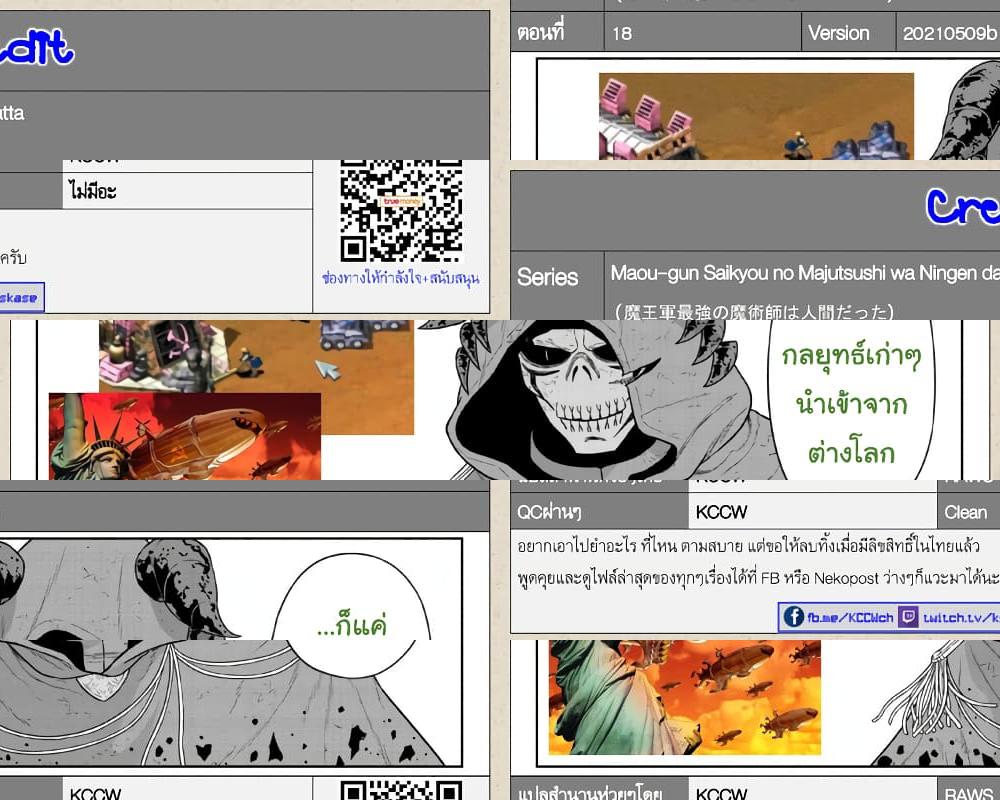This screenshot has height=800, width=1000.
Task: Click the note line mentioning 'Nekopost'
Action: coord(758,578)
